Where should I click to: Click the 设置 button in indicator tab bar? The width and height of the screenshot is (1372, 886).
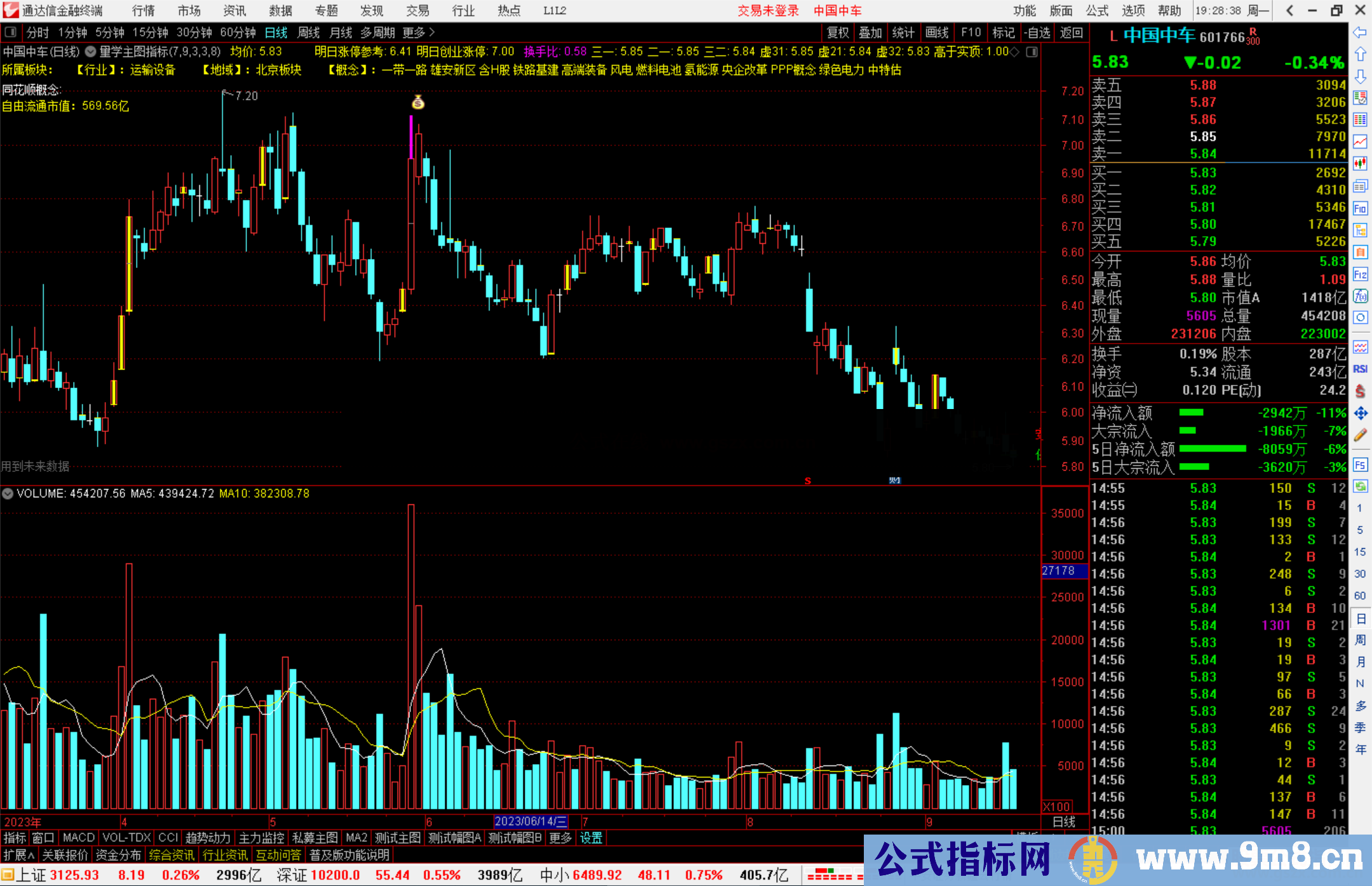[591, 838]
